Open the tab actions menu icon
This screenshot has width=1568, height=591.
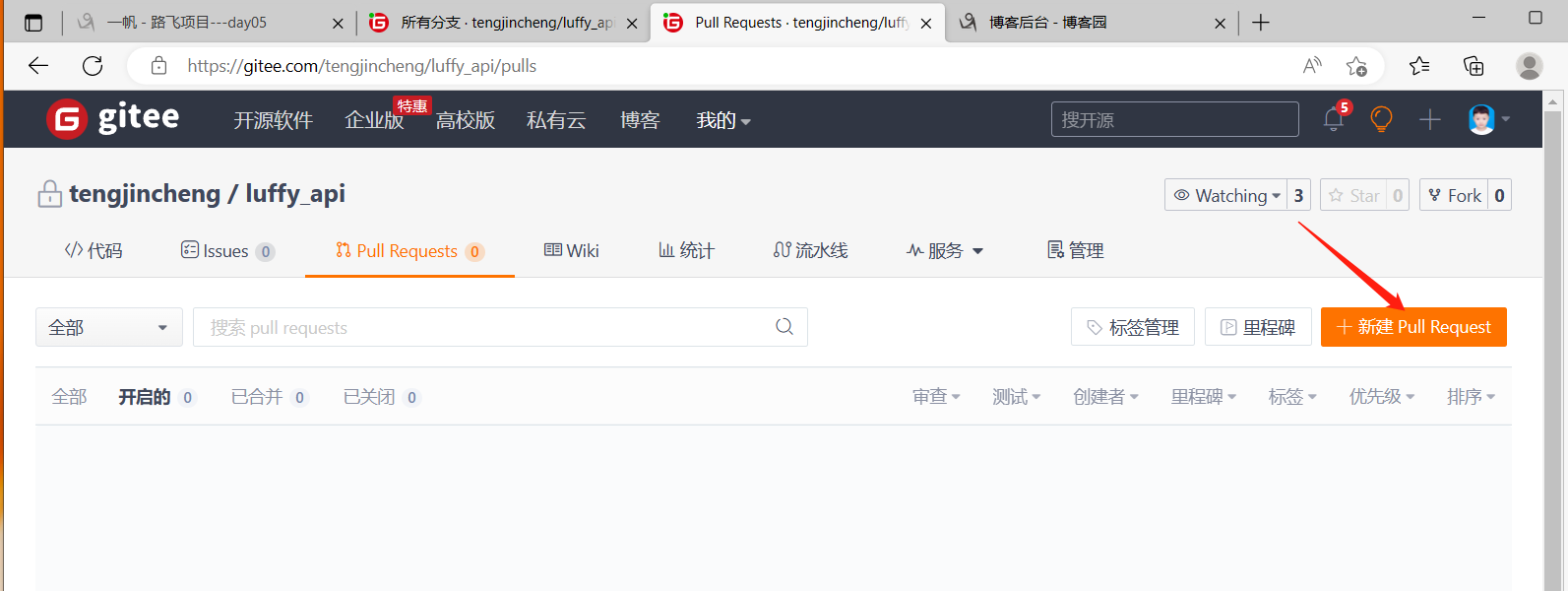pyautogui.click(x=32, y=23)
